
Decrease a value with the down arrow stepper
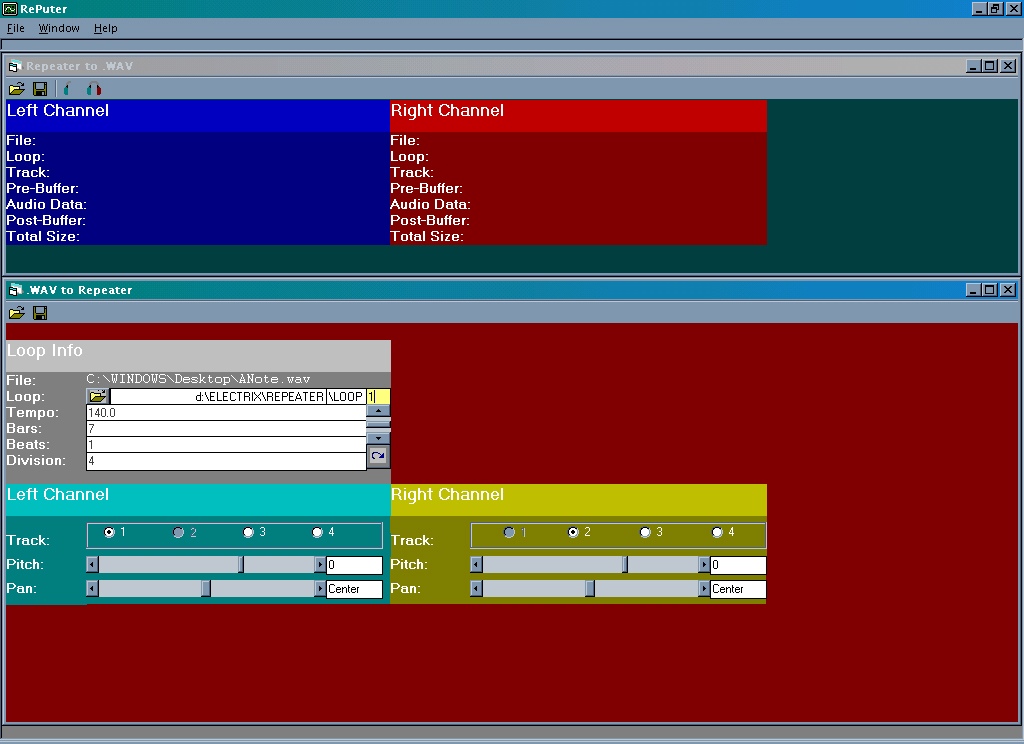coord(377,437)
